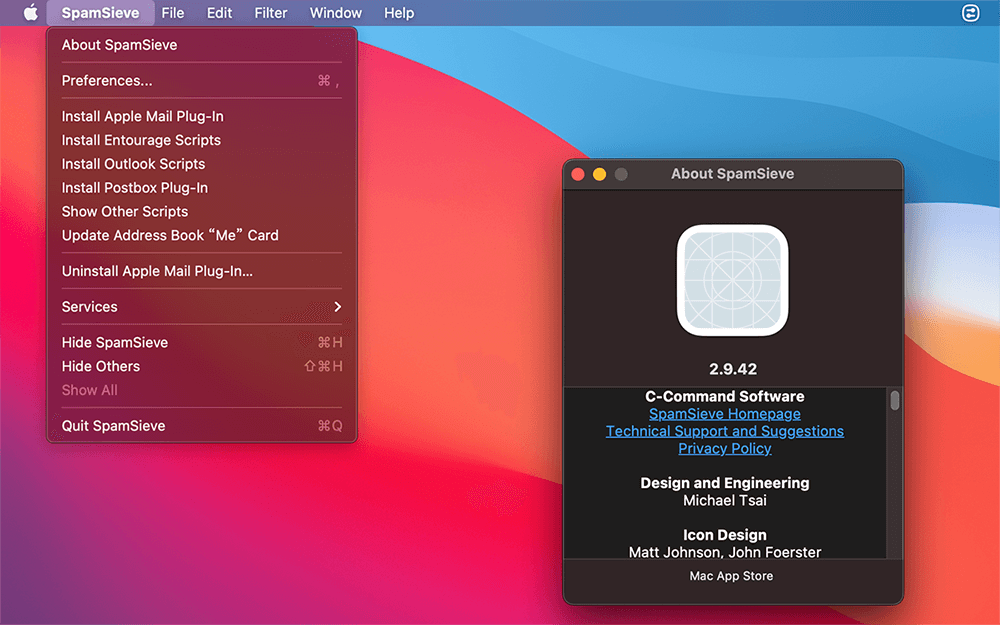Click the Icon Design heading
1000x625 pixels.
pos(724,535)
